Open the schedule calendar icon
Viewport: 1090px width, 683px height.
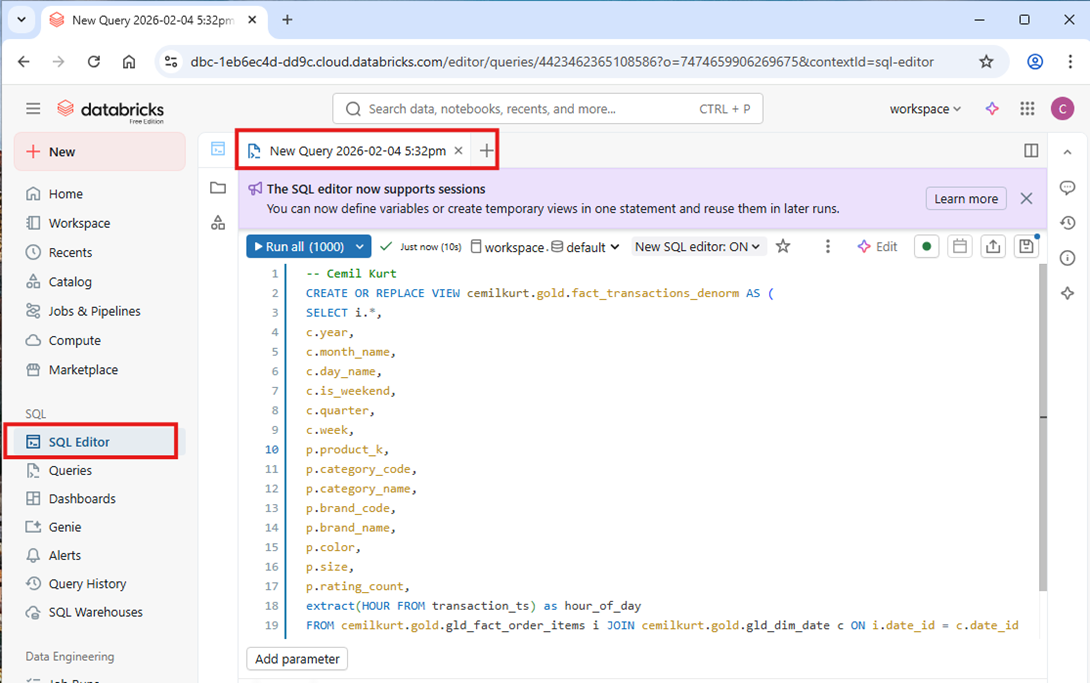coord(960,247)
